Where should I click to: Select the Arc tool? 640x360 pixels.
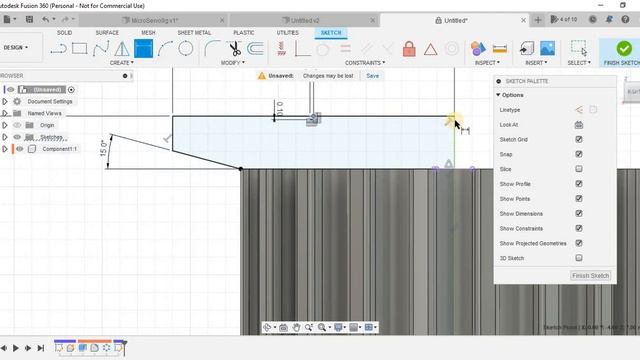click(x=164, y=49)
